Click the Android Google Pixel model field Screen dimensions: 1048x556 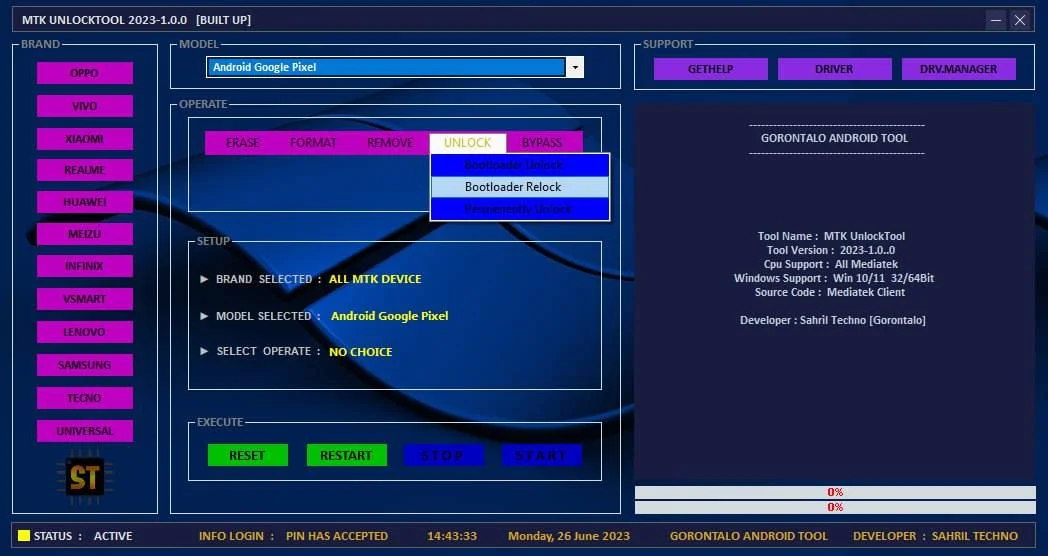[386, 67]
